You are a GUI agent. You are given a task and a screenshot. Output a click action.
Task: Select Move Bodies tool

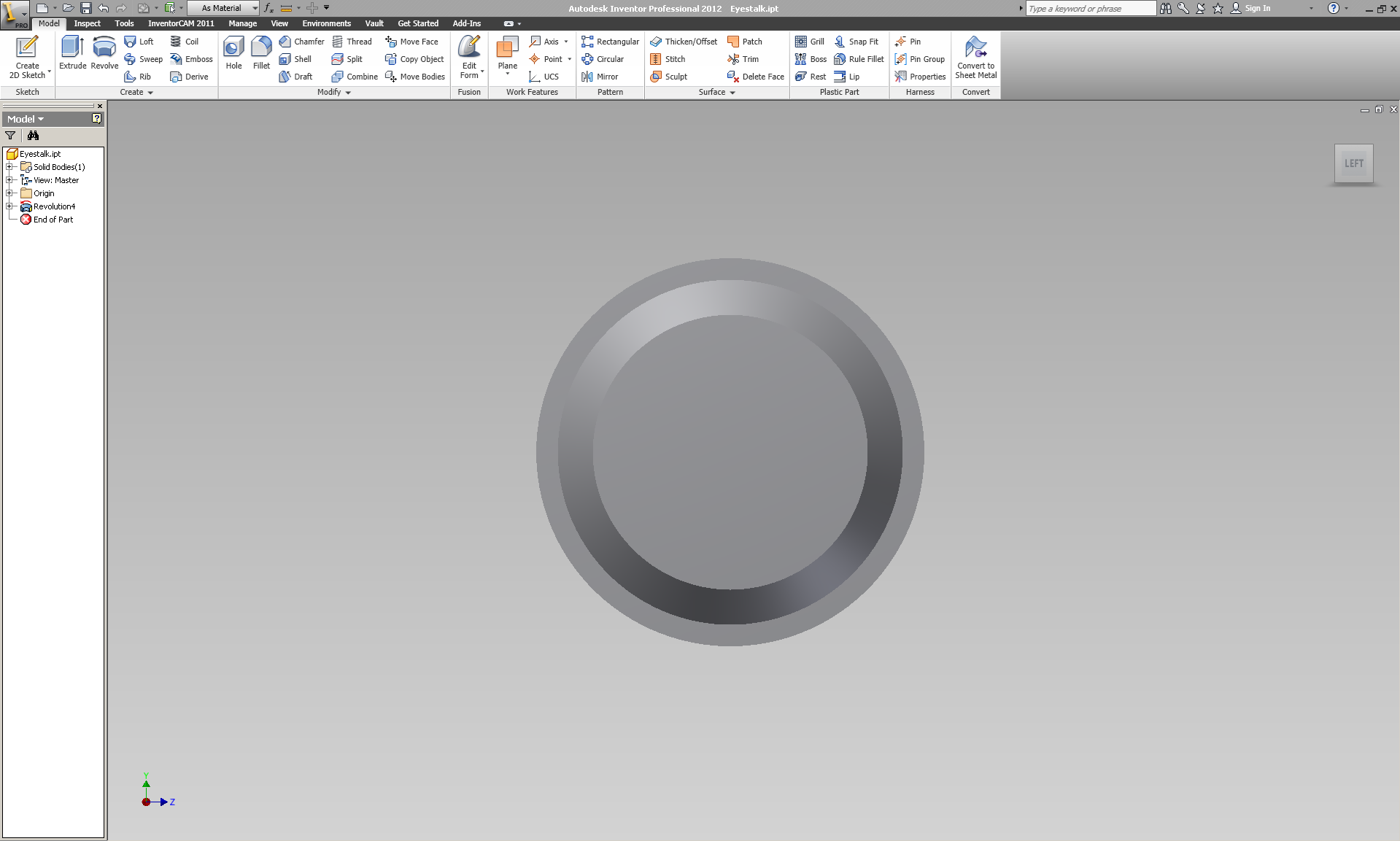(414, 77)
